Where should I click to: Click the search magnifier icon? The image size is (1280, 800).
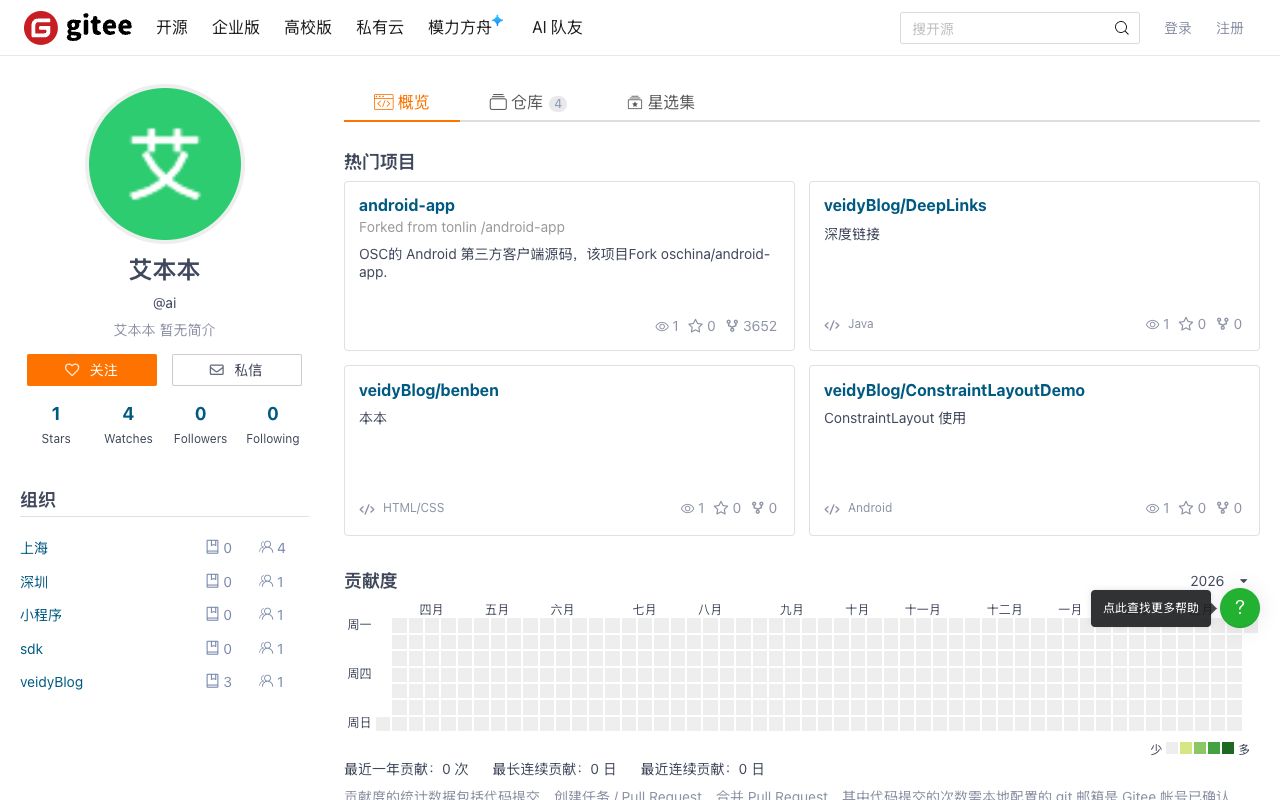(x=1122, y=28)
